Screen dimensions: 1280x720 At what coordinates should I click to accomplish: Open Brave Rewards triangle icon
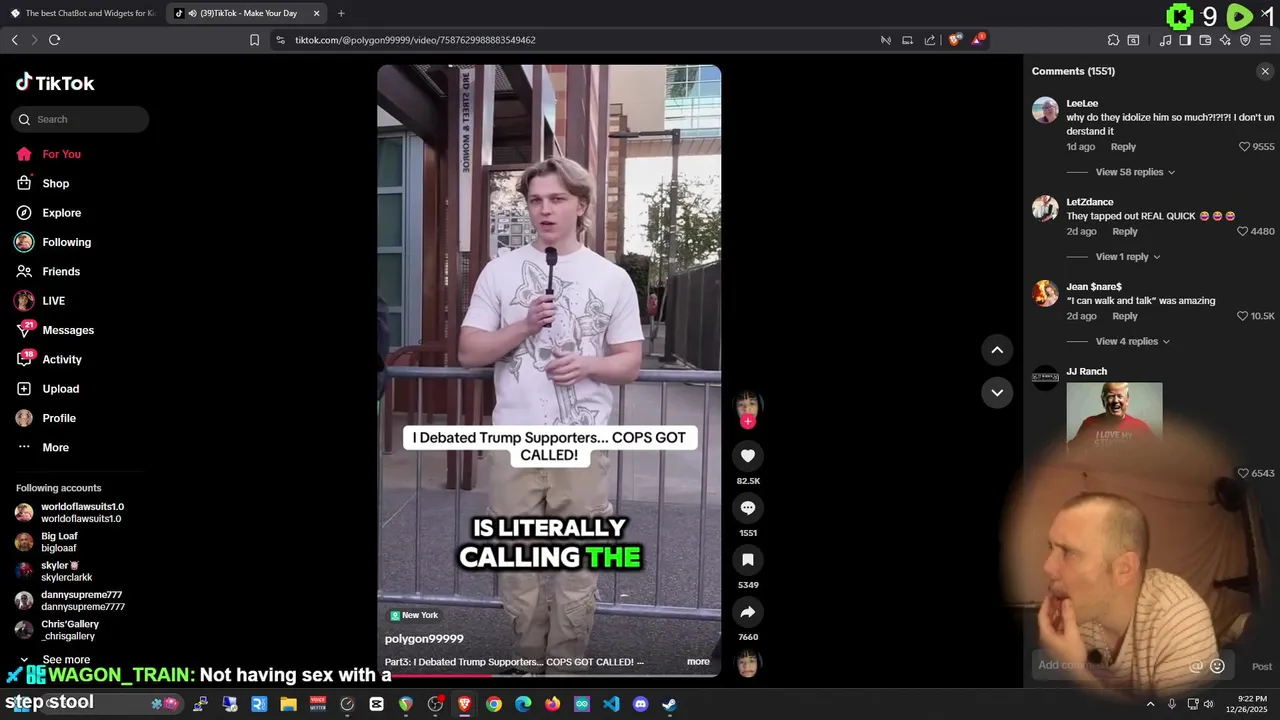click(x=978, y=40)
